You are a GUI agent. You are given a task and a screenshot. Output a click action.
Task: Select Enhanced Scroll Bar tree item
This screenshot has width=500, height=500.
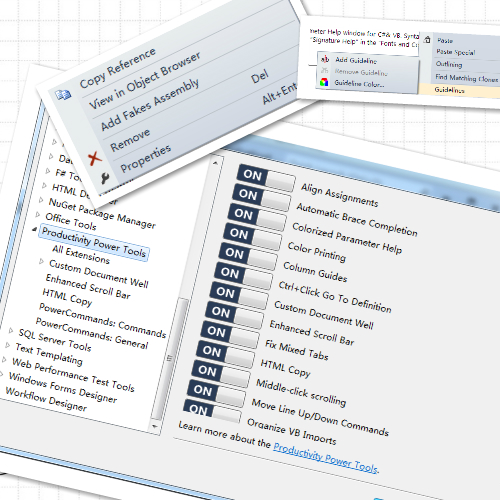pos(88,286)
